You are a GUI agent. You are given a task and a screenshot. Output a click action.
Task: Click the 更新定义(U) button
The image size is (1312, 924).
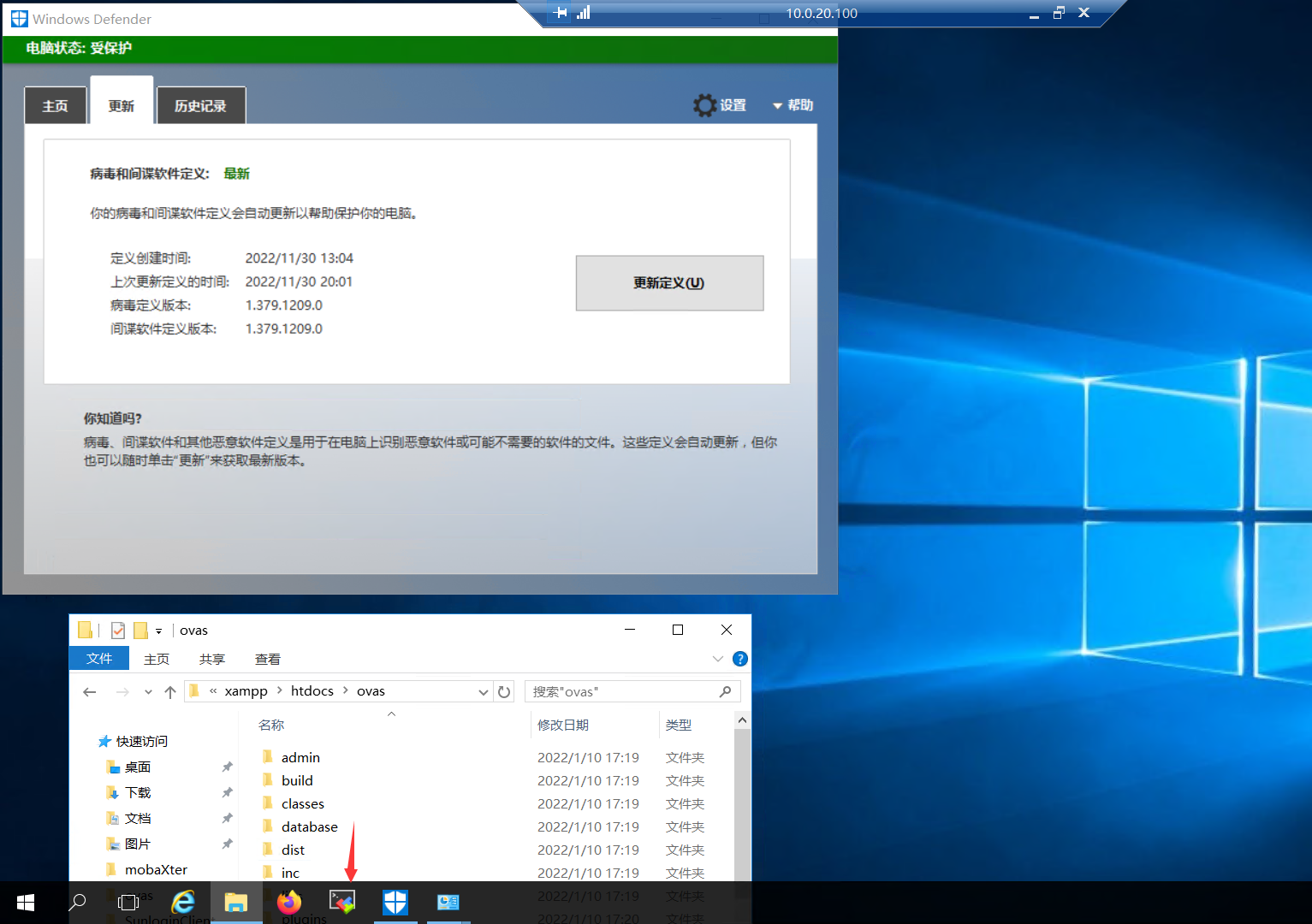pyautogui.click(x=669, y=283)
